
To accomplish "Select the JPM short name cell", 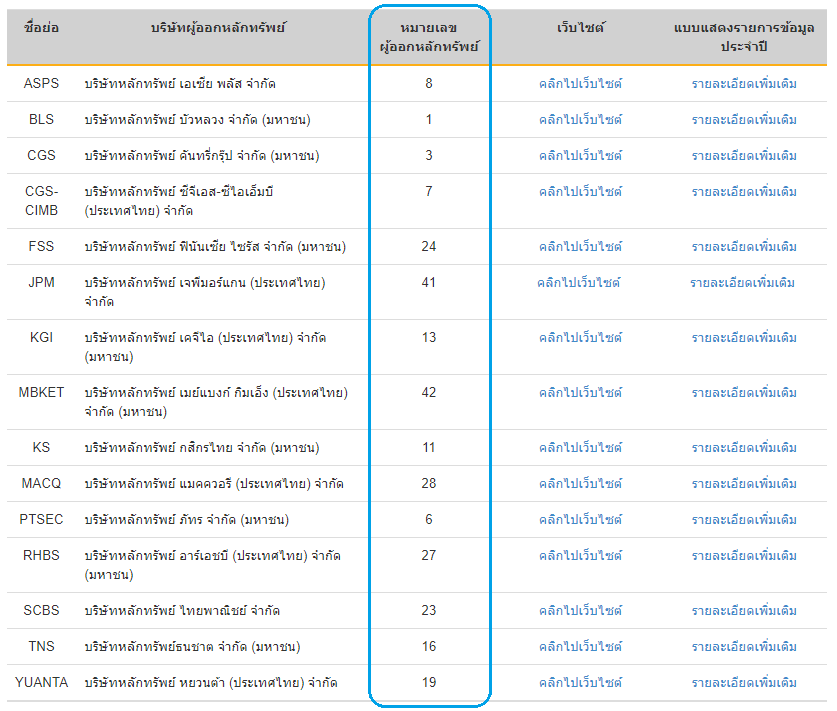I will point(41,282).
